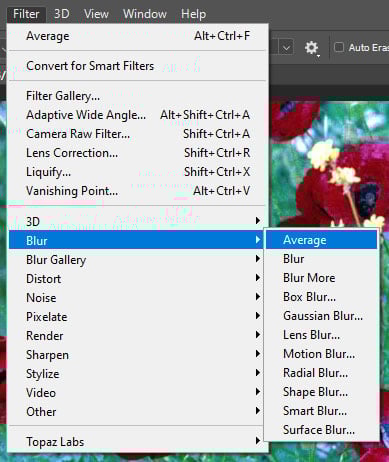
Task: Open Filter Gallery...
Action: click(x=138, y=96)
